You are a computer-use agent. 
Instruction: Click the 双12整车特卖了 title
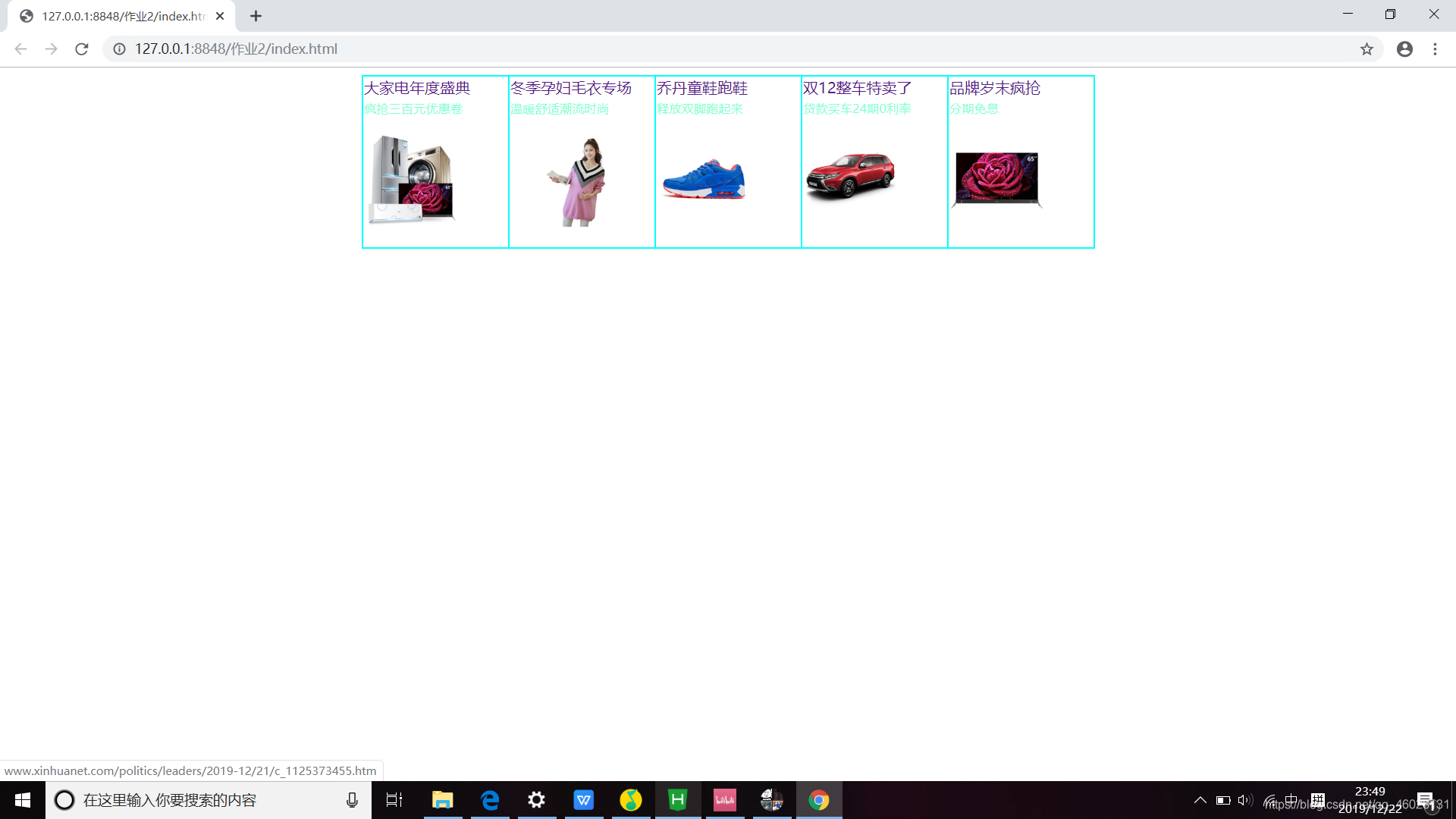pyautogui.click(x=857, y=88)
